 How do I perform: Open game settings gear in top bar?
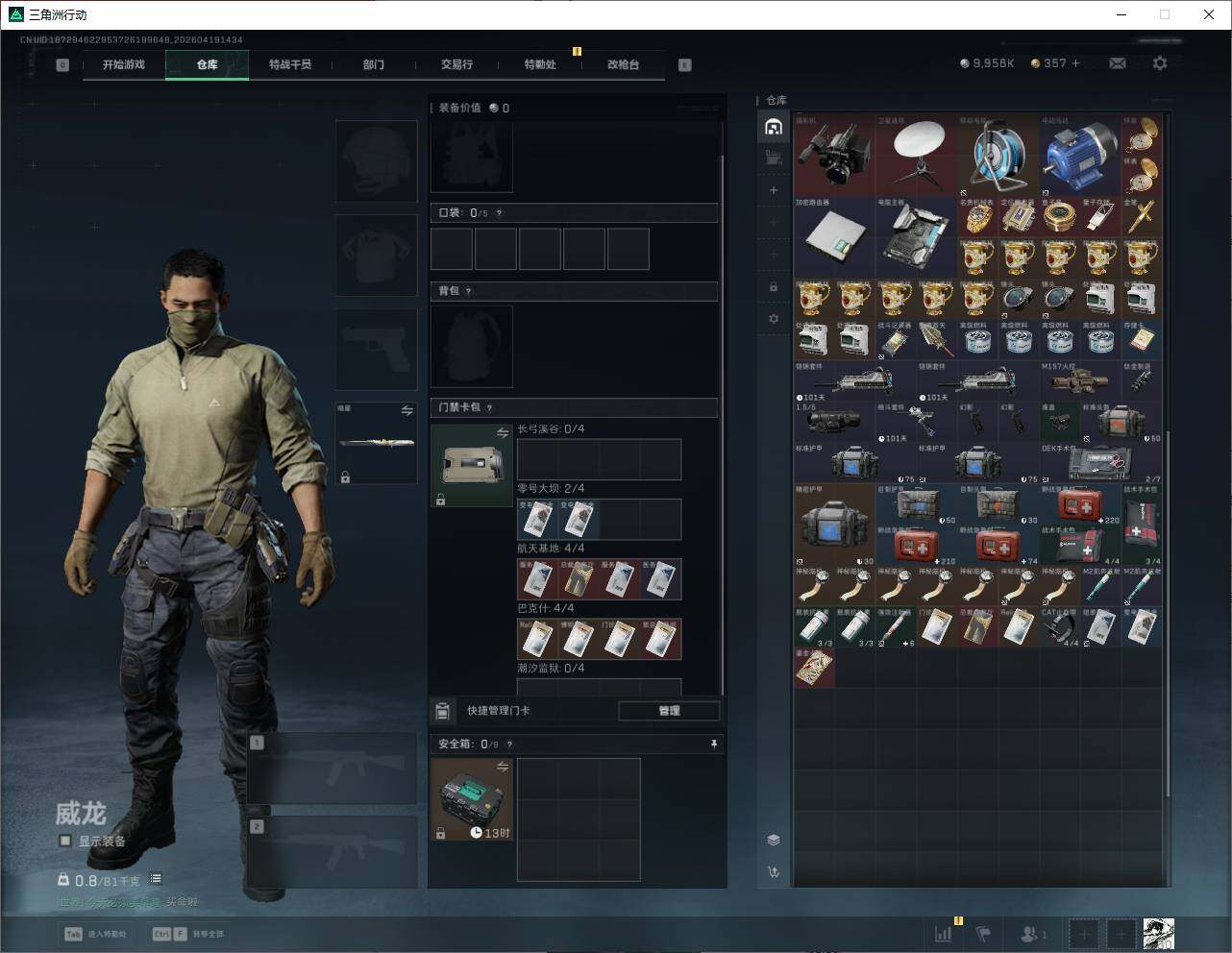click(x=1160, y=63)
